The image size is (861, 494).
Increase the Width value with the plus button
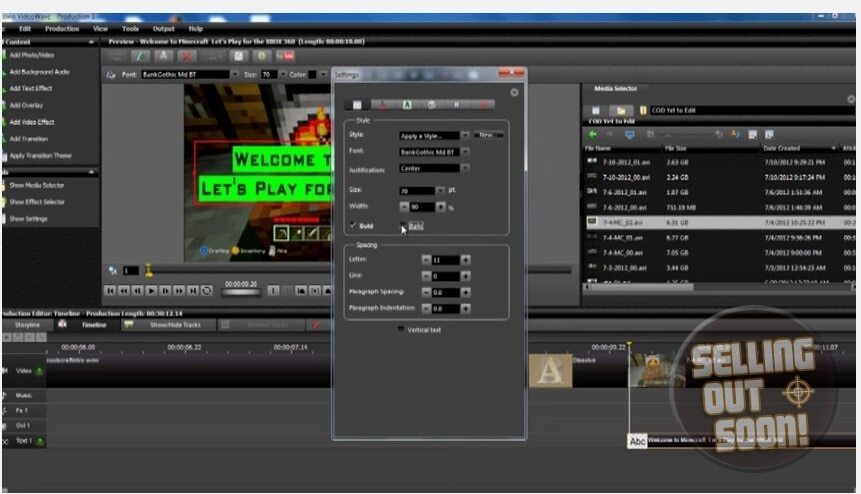coord(440,207)
